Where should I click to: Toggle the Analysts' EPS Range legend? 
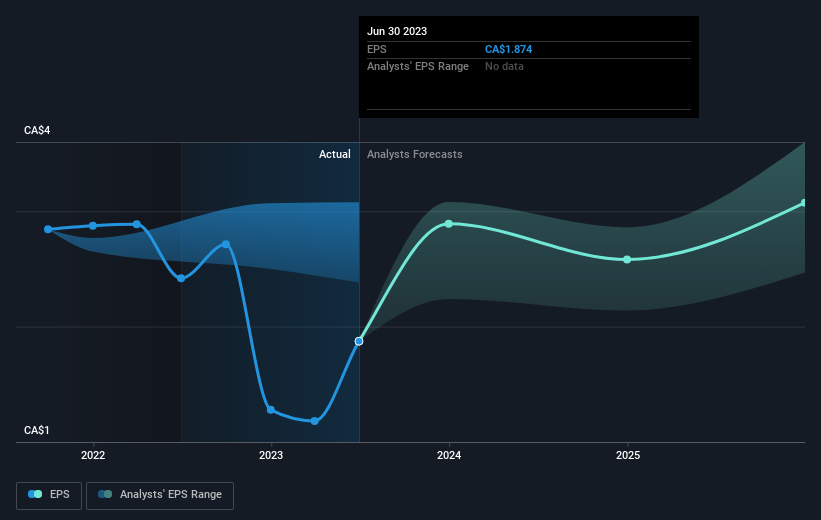(160, 495)
